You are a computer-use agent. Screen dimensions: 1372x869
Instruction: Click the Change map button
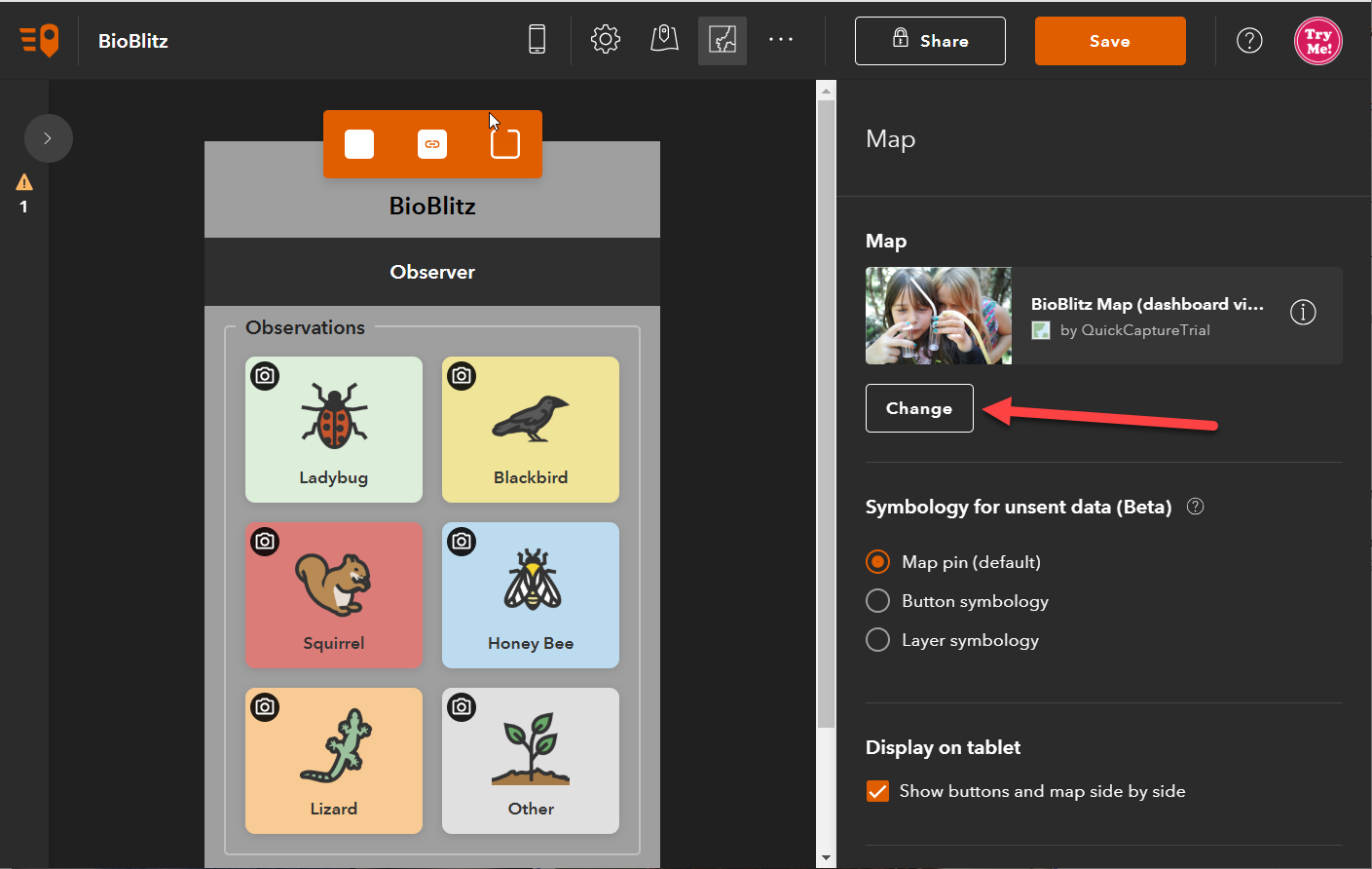[x=919, y=408]
